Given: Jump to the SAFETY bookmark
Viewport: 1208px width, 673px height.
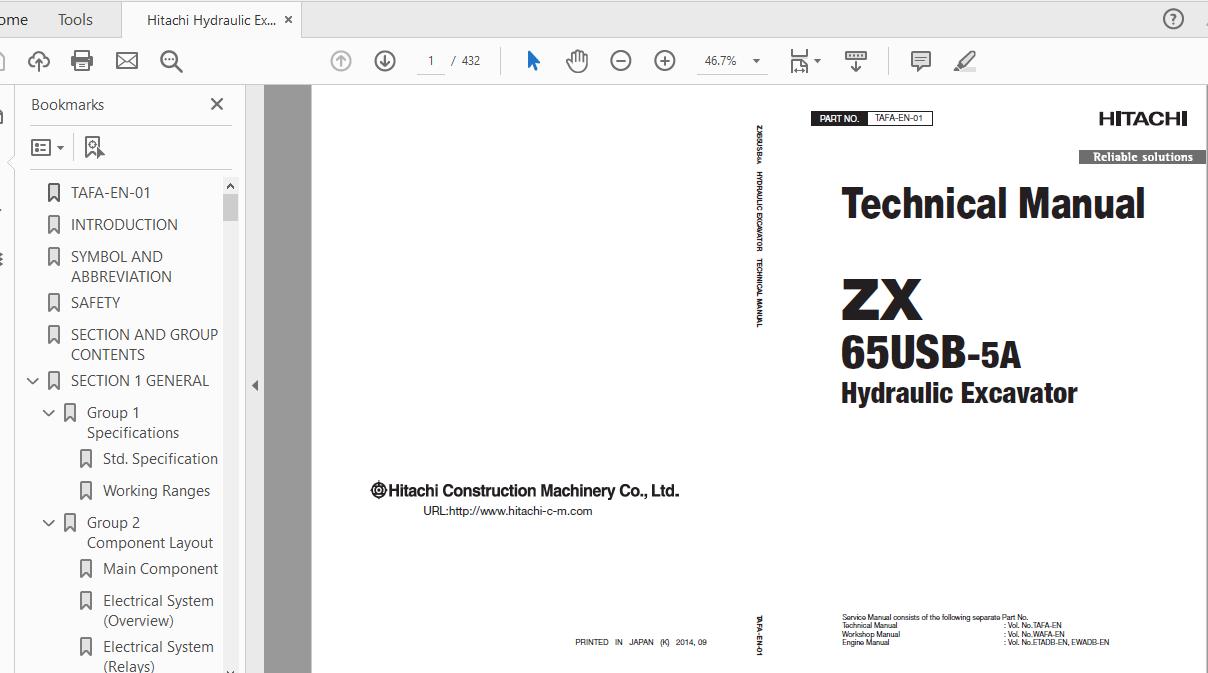Looking at the screenshot, I should [x=95, y=303].
